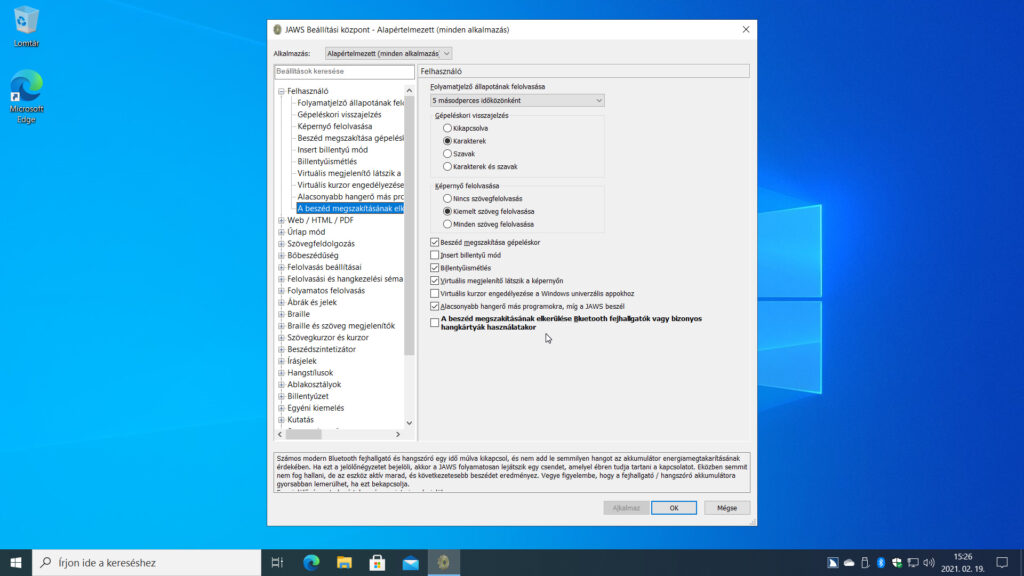This screenshot has width=1024, height=576.
Task: Click the JAWS title bar icon
Action: pos(277,30)
